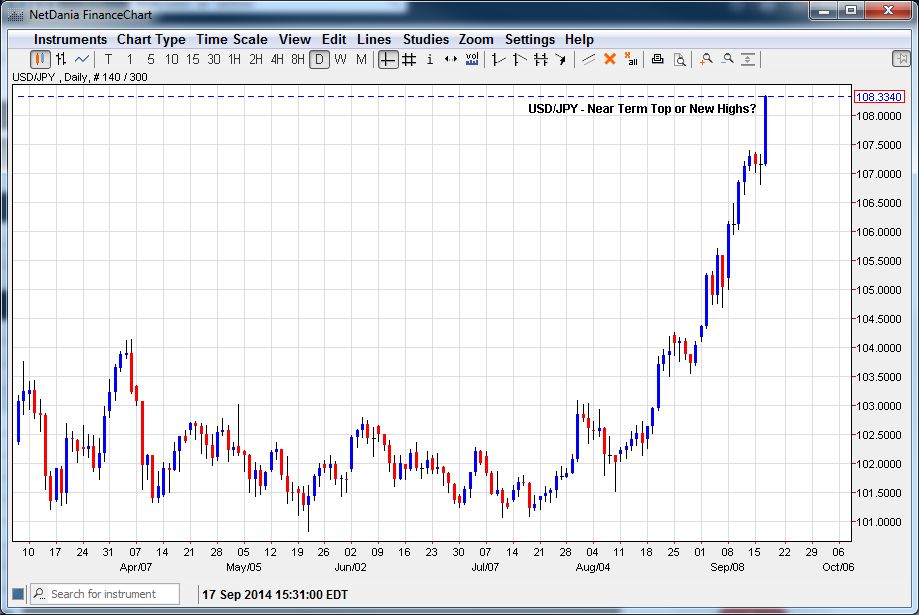Click the 101.0000 price axis label

pyautogui.click(x=879, y=522)
